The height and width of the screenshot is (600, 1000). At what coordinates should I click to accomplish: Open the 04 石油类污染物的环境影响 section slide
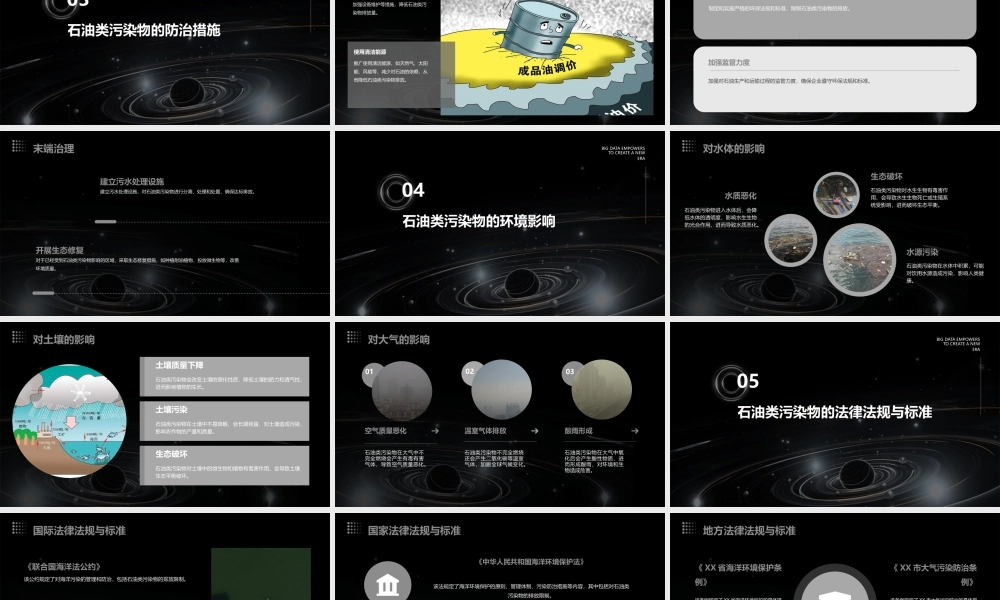click(x=500, y=223)
